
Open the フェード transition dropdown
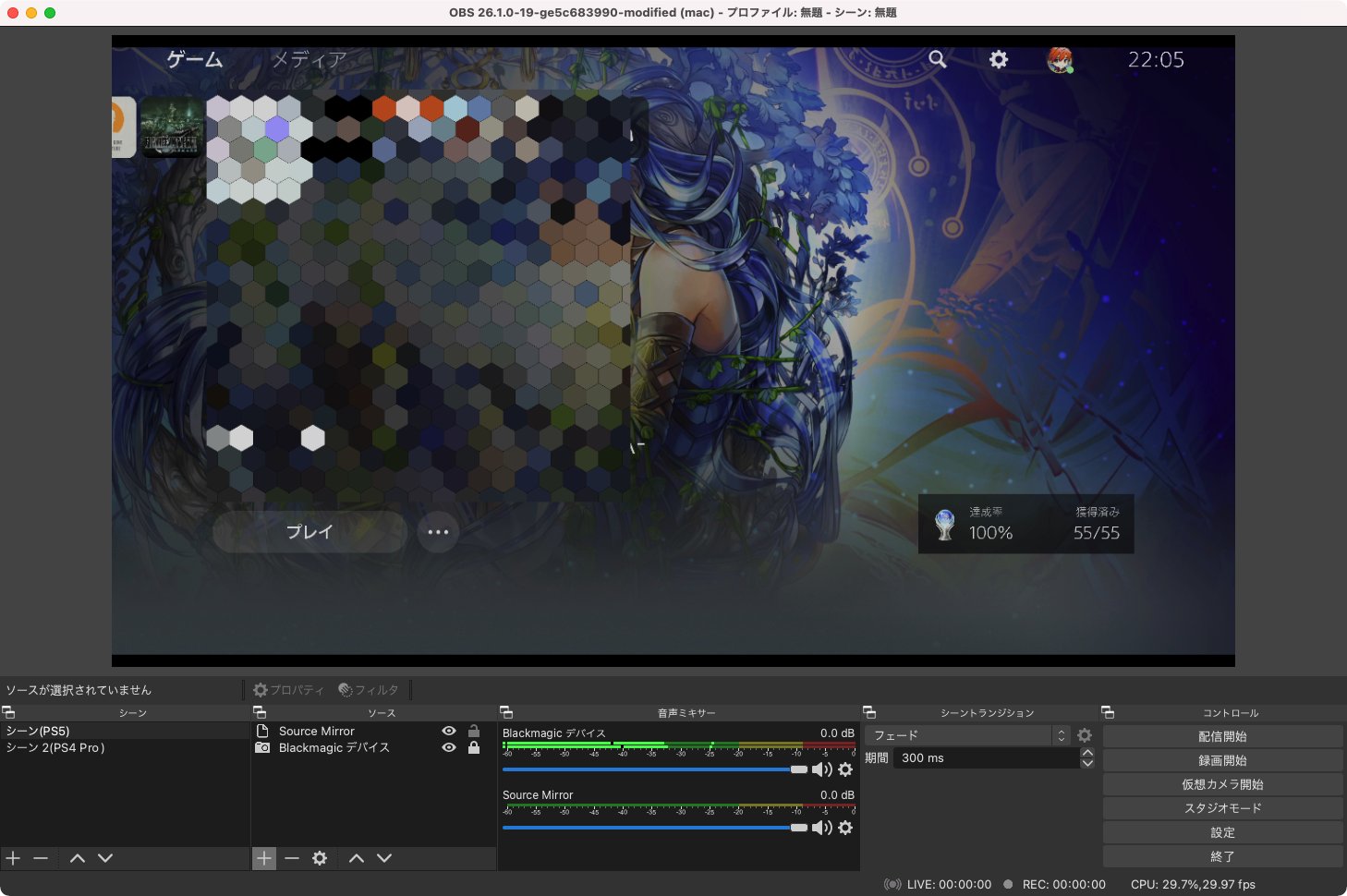click(x=967, y=735)
